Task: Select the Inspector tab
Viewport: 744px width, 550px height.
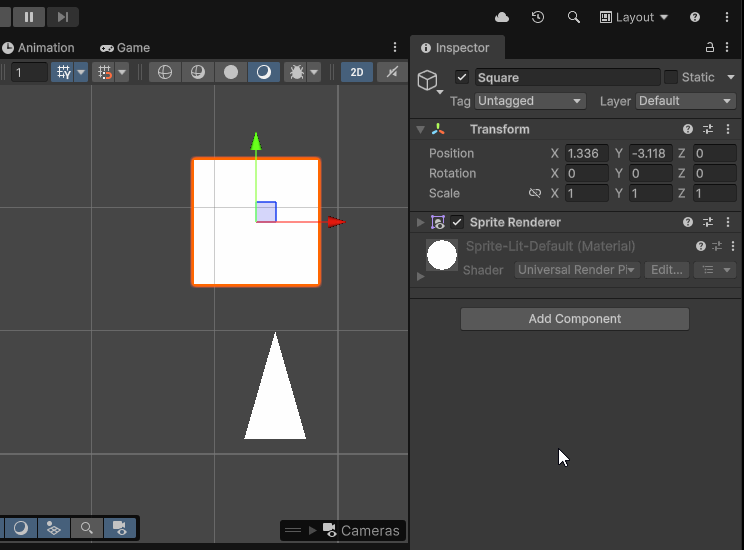Action: 455,48
